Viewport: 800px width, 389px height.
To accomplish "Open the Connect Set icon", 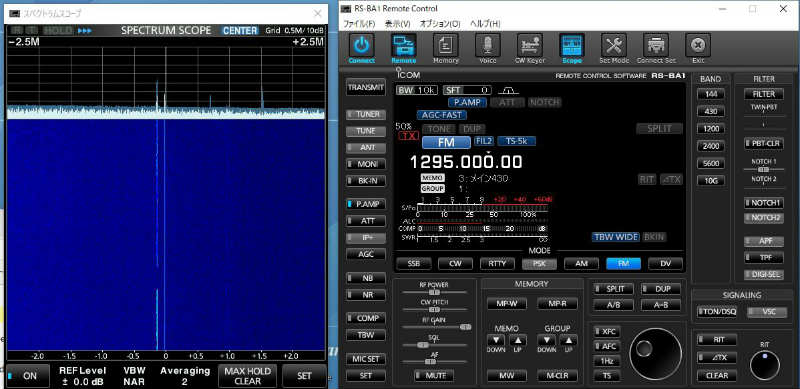I will [x=656, y=46].
